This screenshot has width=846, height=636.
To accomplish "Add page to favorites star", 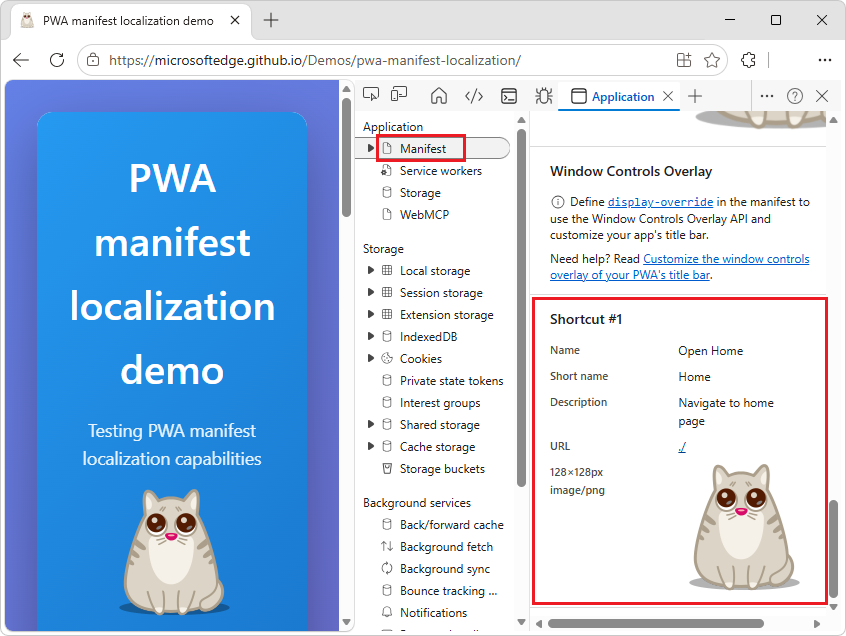I will pos(712,60).
